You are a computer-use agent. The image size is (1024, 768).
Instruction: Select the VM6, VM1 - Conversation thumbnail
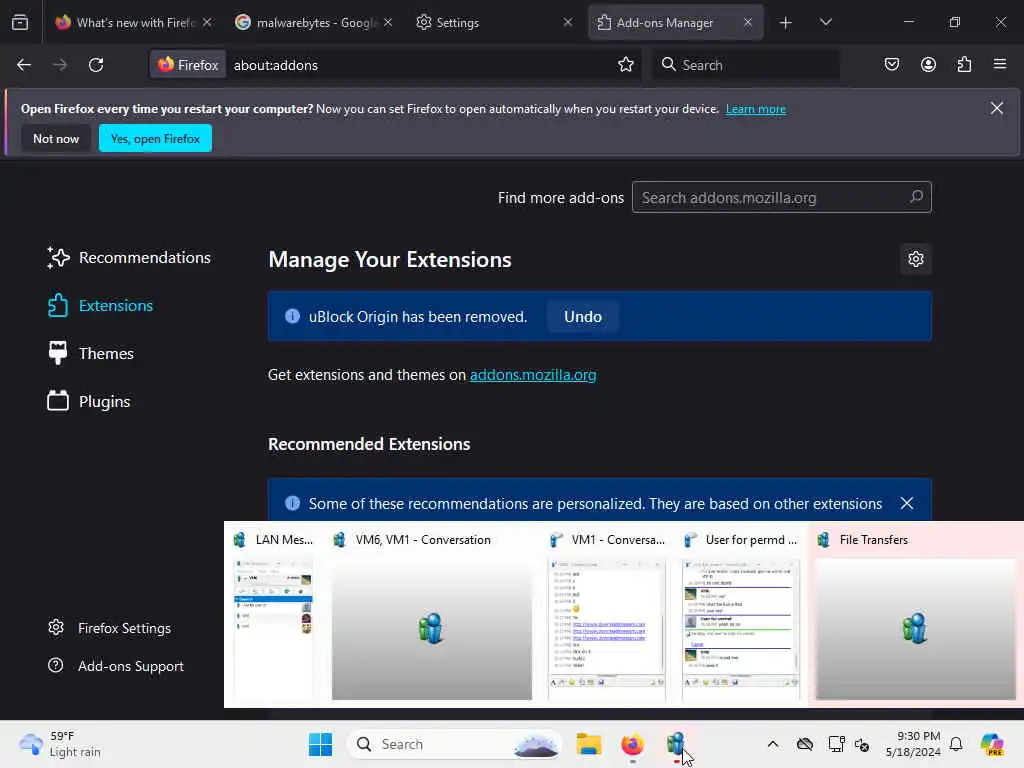point(432,616)
